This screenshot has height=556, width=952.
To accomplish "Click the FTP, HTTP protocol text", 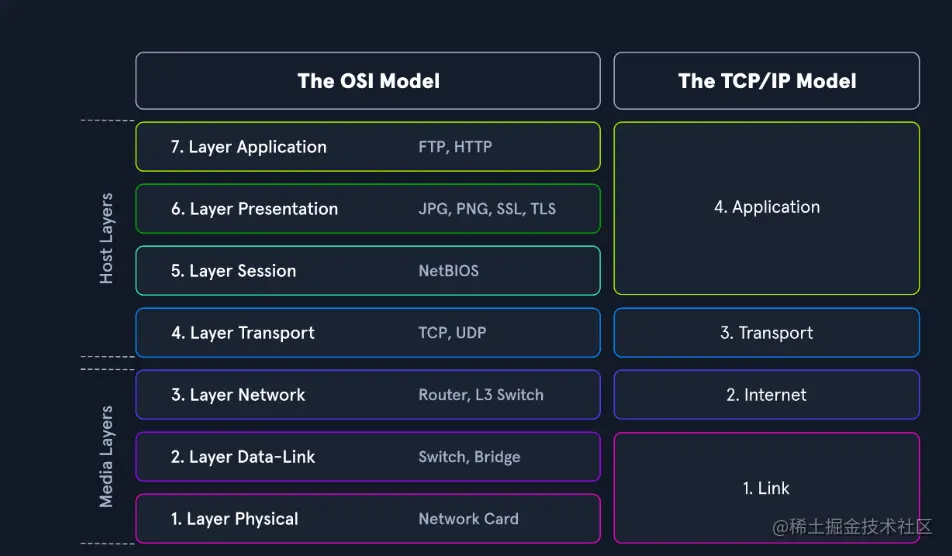I will (x=455, y=147).
